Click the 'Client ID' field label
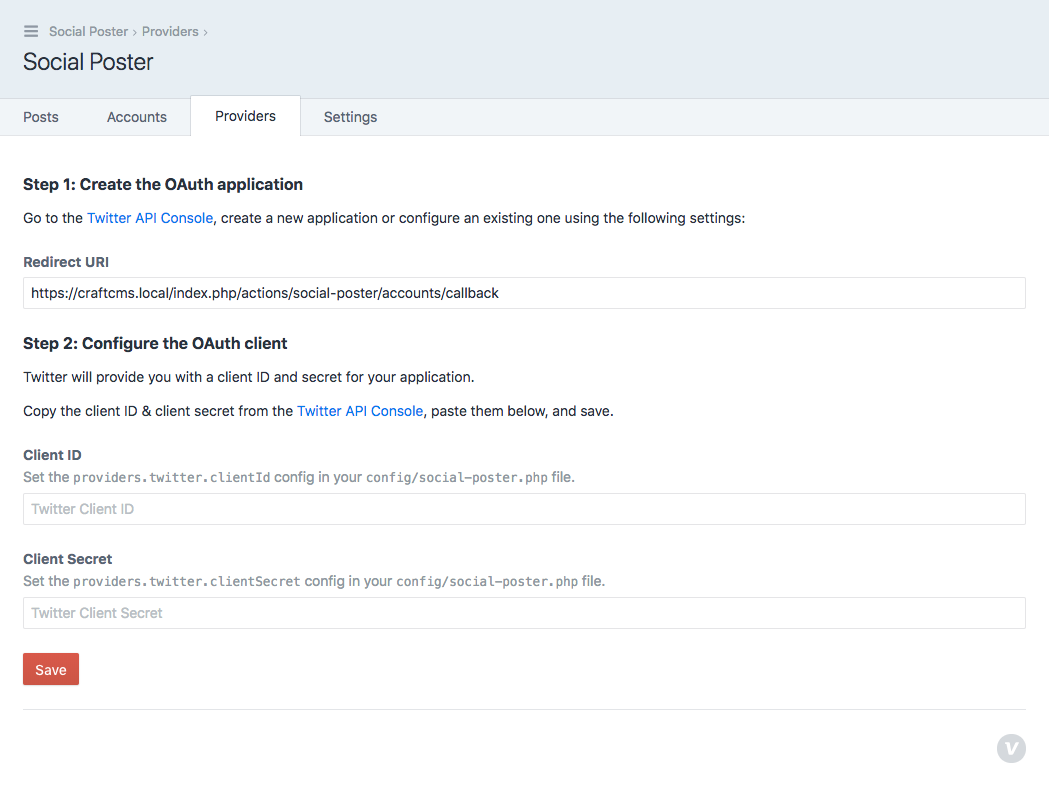The image size is (1049, 800). coord(52,455)
